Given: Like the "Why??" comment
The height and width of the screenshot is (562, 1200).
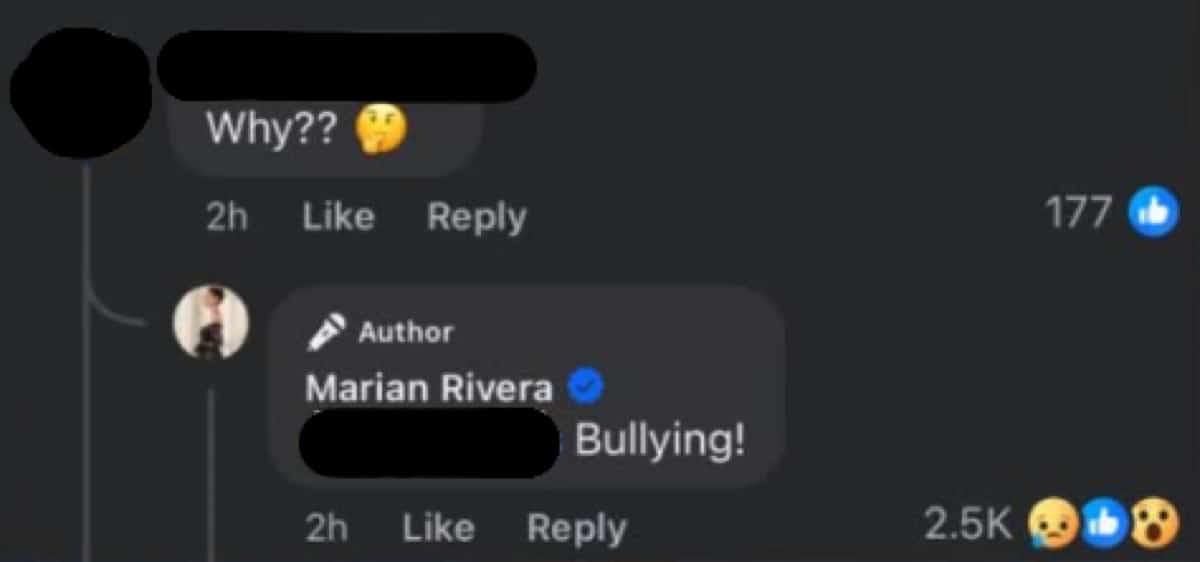Looking at the screenshot, I should pyautogui.click(x=339, y=217).
